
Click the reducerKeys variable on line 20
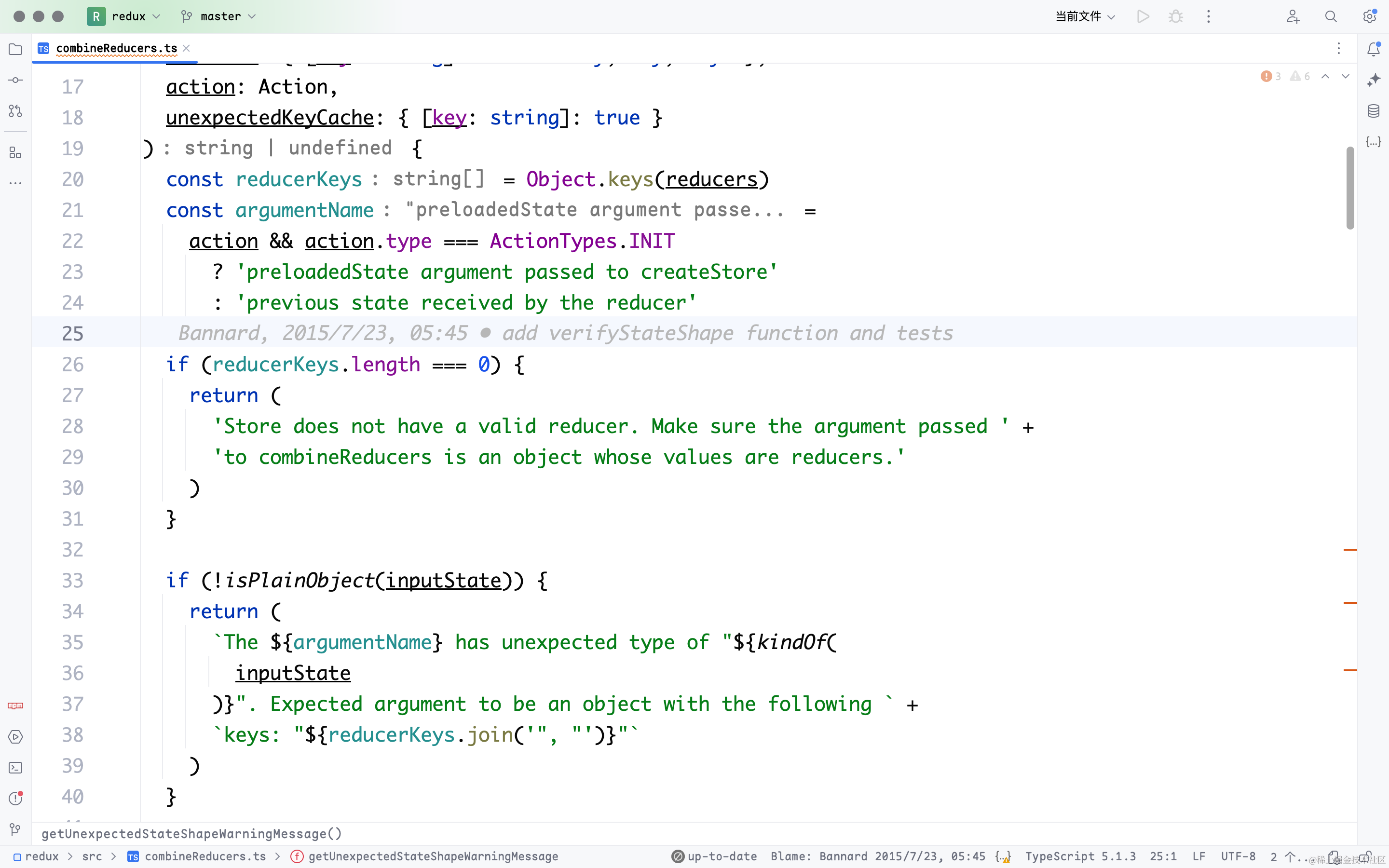pos(299,180)
